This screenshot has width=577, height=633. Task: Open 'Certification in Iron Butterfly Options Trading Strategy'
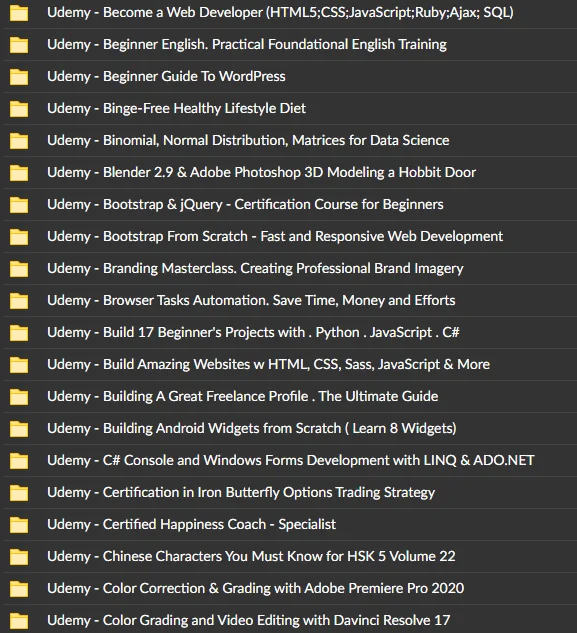tap(269, 493)
